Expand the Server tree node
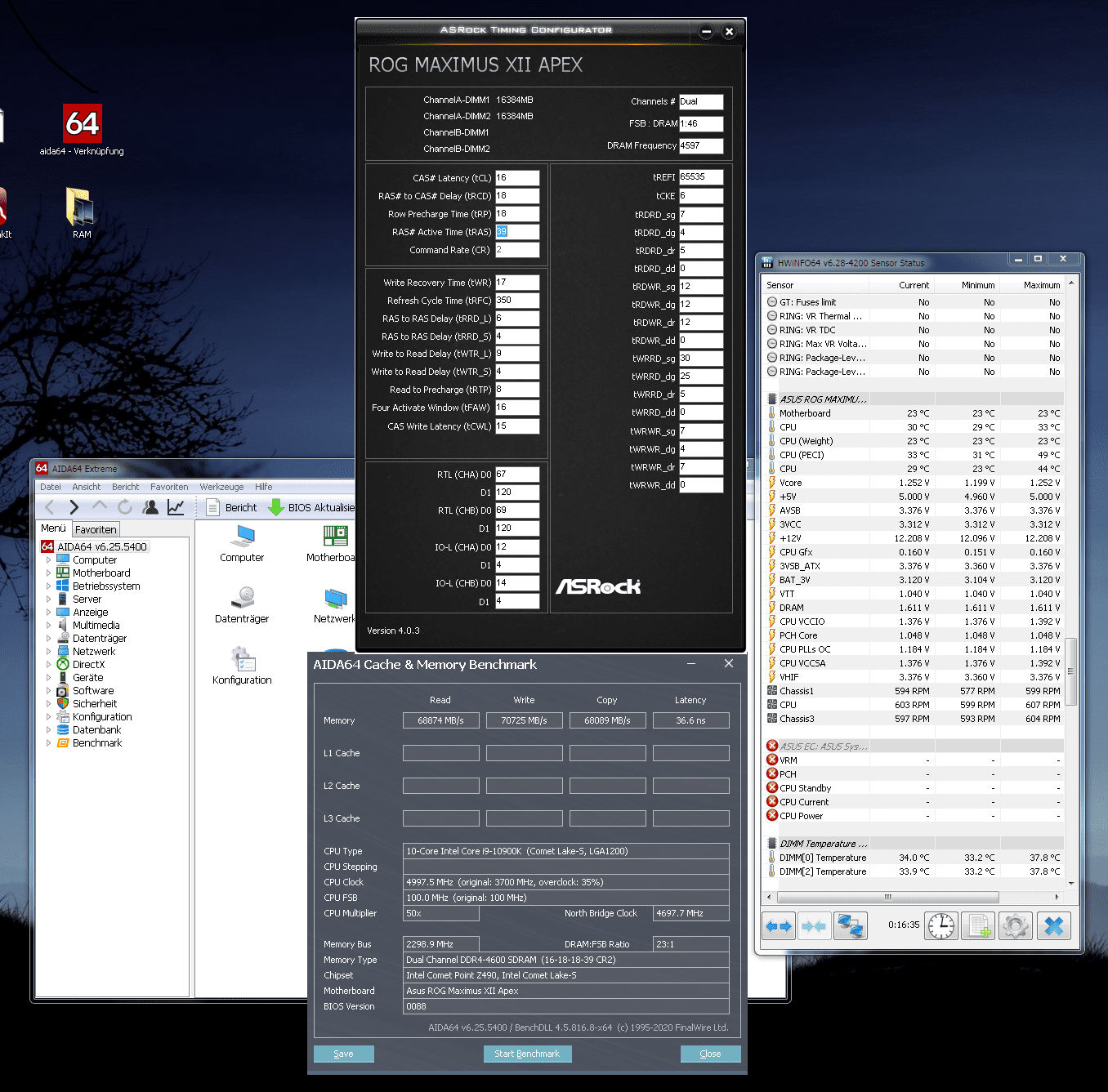1108x1092 pixels. (x=48, y=599)
